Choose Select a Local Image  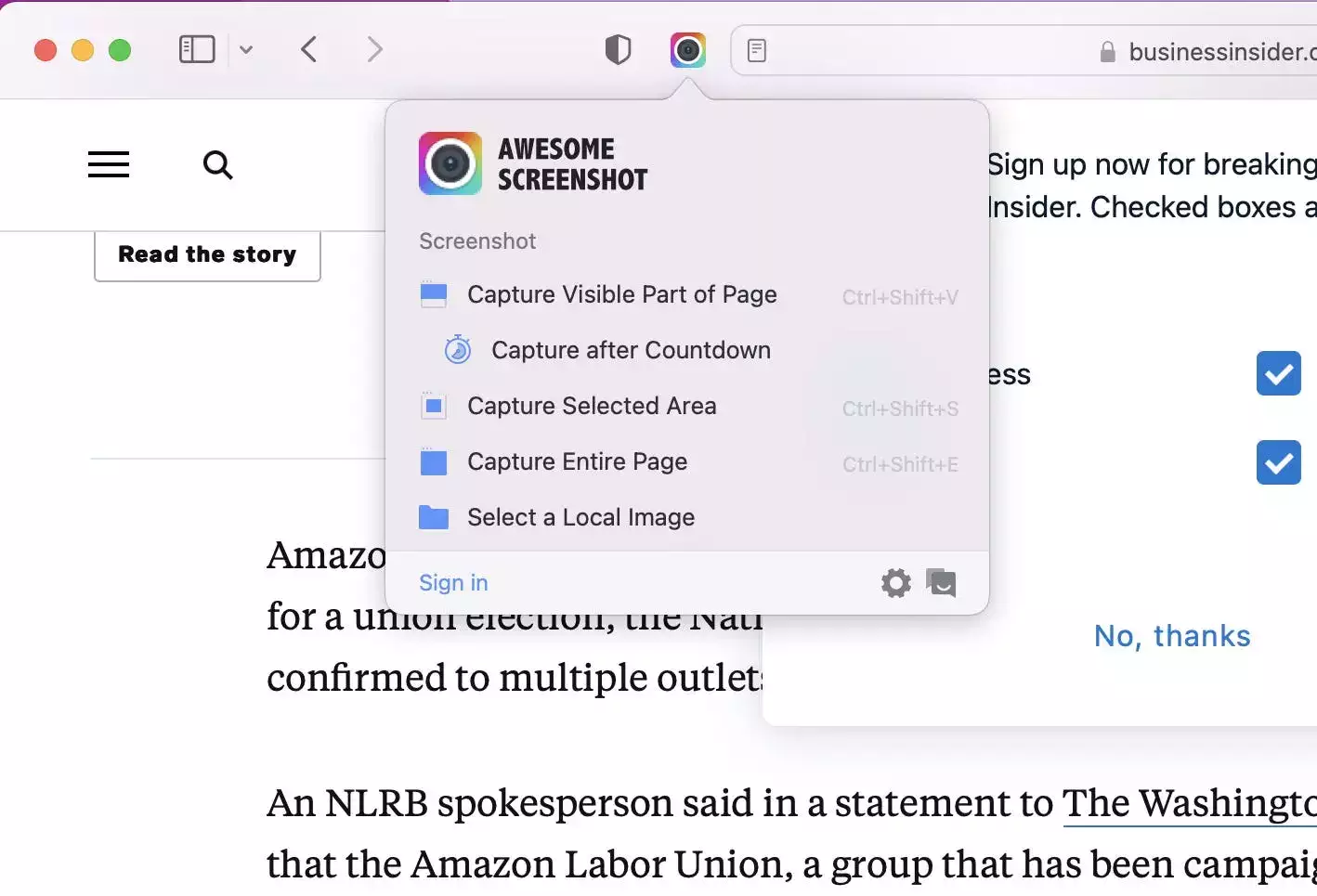pyautogui.click(x=688, y=517)
